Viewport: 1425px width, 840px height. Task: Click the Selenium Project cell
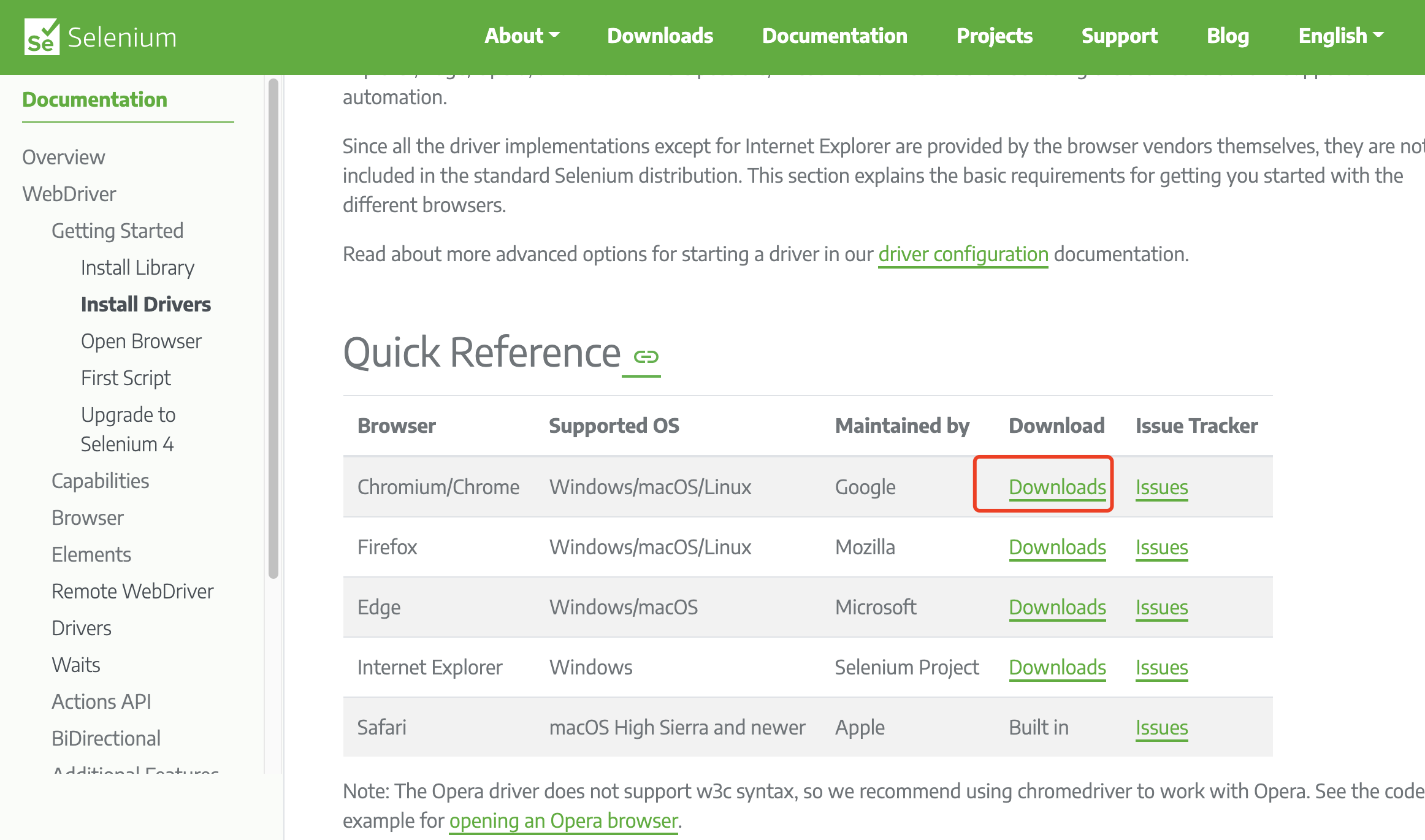pyautogui.click(x=907, y=667)
